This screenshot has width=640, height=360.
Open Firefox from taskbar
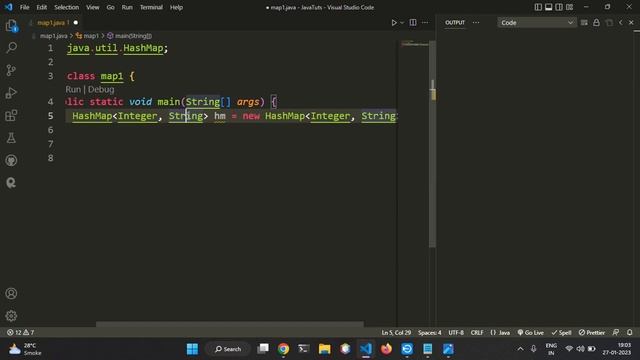[386, 349]
